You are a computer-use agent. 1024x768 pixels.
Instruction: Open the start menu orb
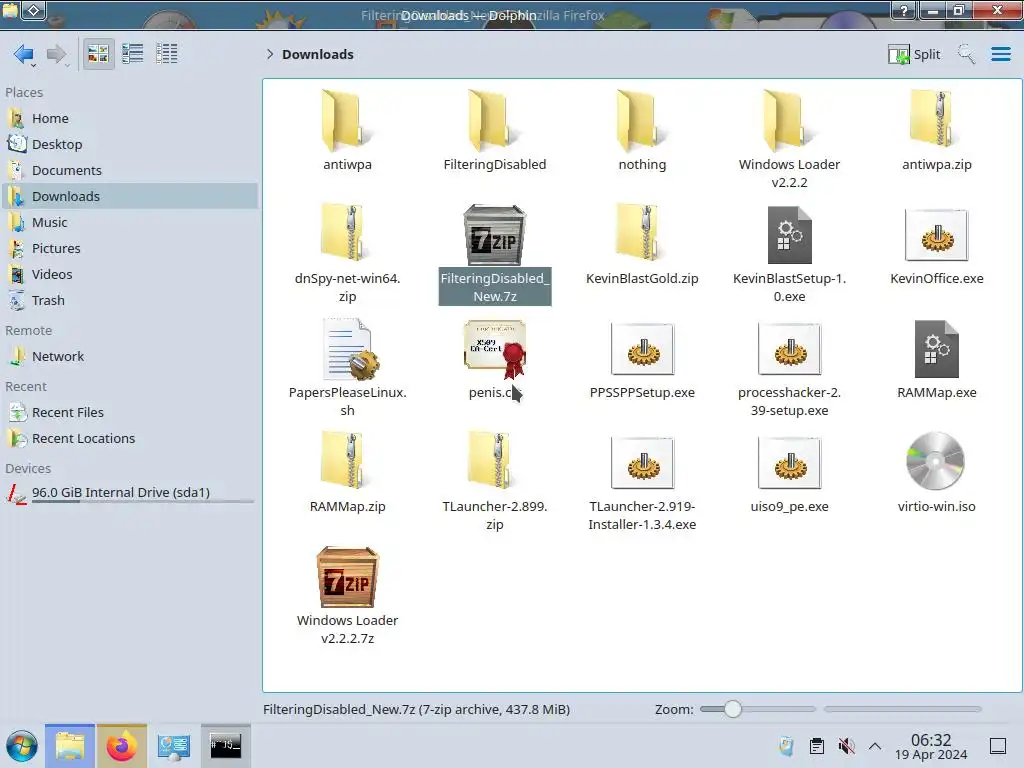(22, 746)
